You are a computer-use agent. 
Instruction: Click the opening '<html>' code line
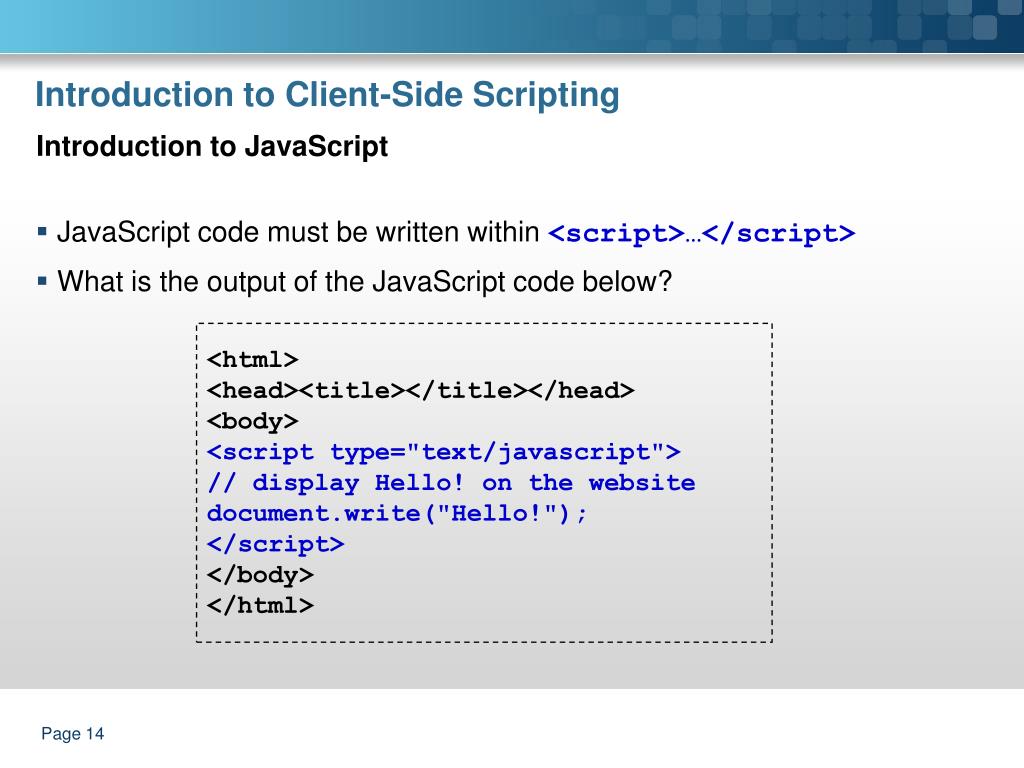pyautogui.click(x=253, y=360)
